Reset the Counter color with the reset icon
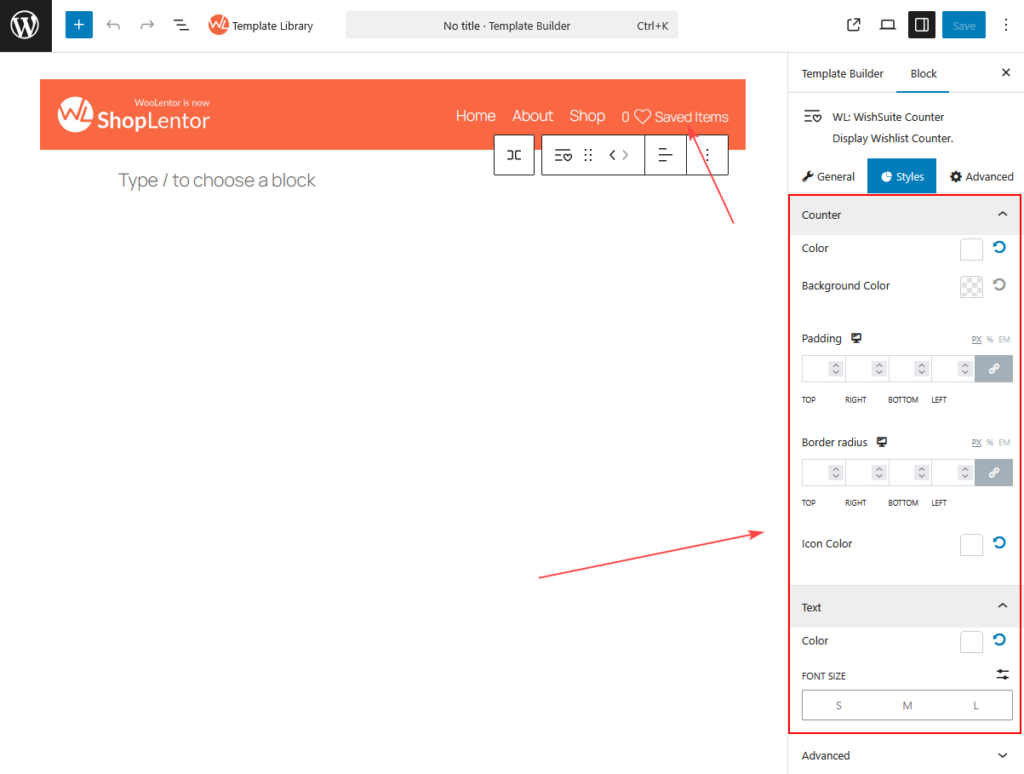The height and width of the screenshot is (774, 1024). pyautogui.click(x=999, y=248)
